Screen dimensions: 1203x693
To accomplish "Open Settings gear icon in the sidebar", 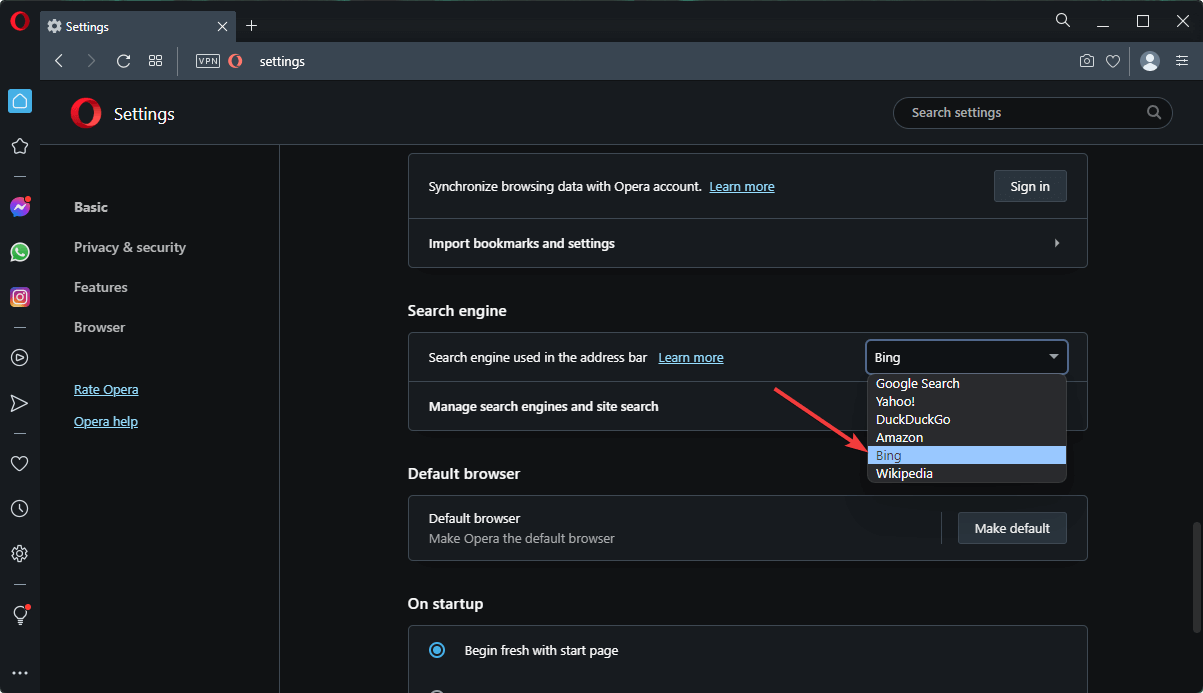I will pos(19,553).
